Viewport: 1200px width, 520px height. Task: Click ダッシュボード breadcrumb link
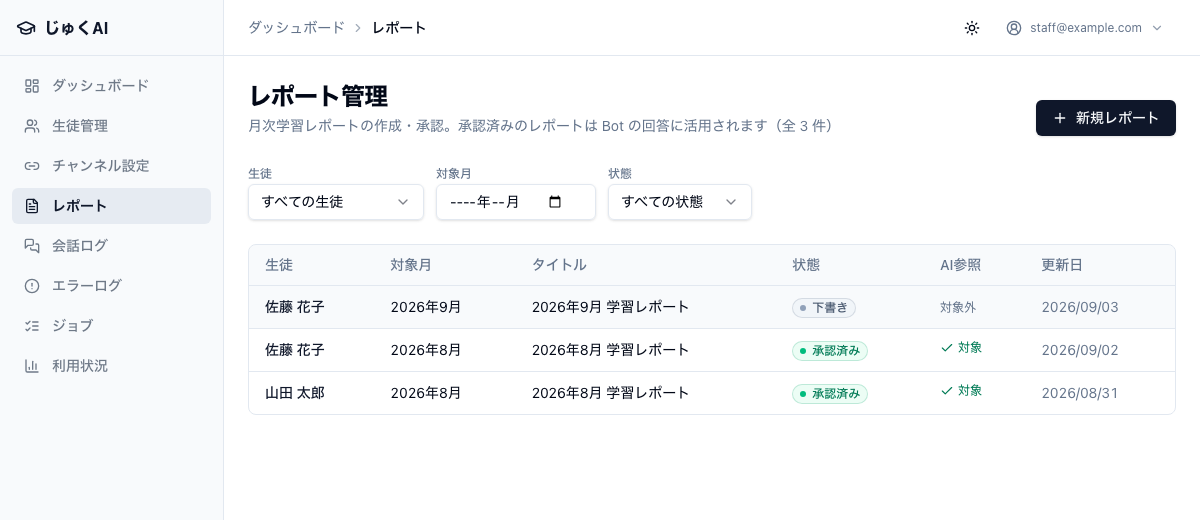click(296, 28)
